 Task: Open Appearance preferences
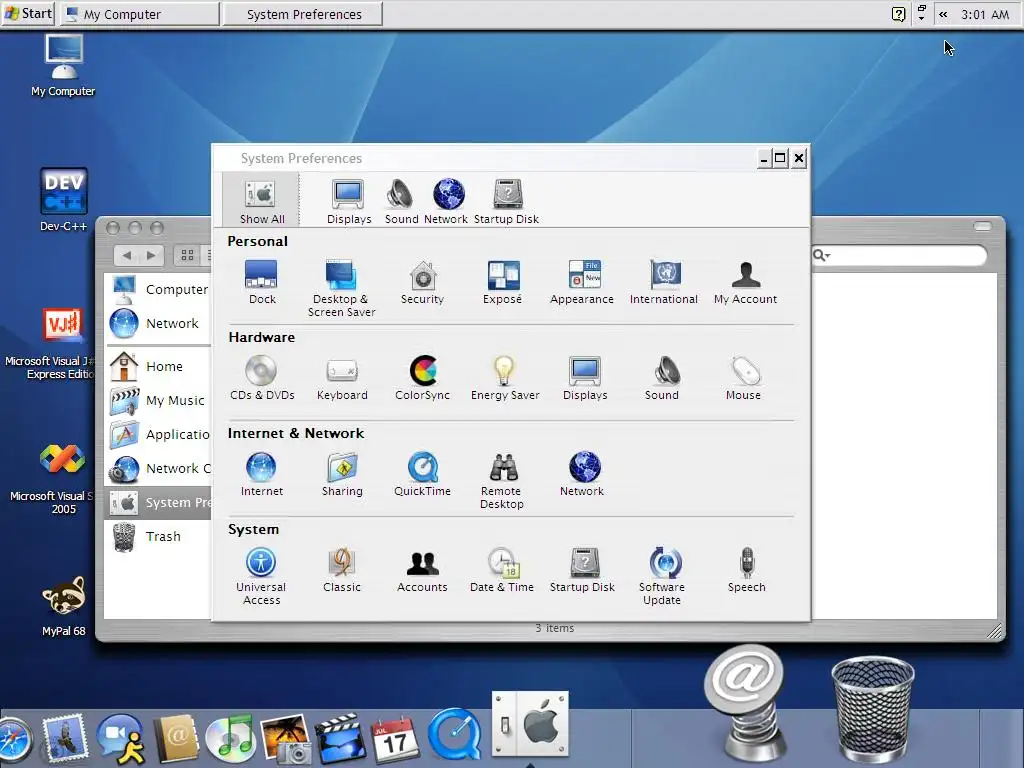point(582,282)
